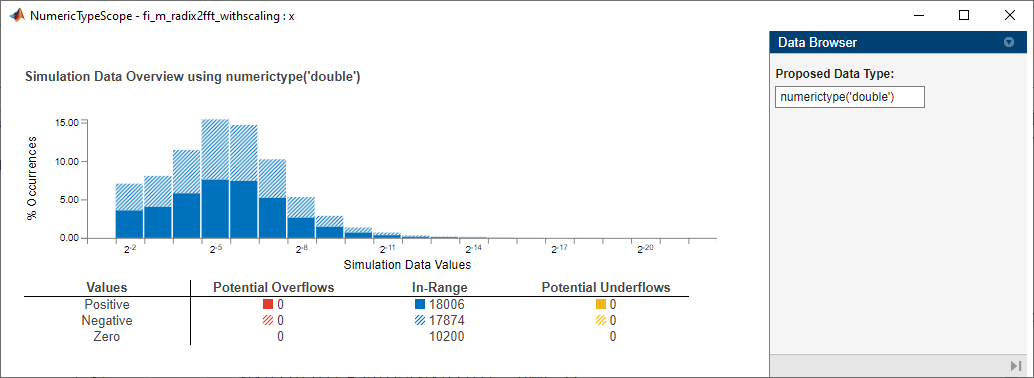The height and width of the screenshot is (378, 1034).
Task: Click the MATLAB logo icon in title bar
Action: [x=16, y=16]
